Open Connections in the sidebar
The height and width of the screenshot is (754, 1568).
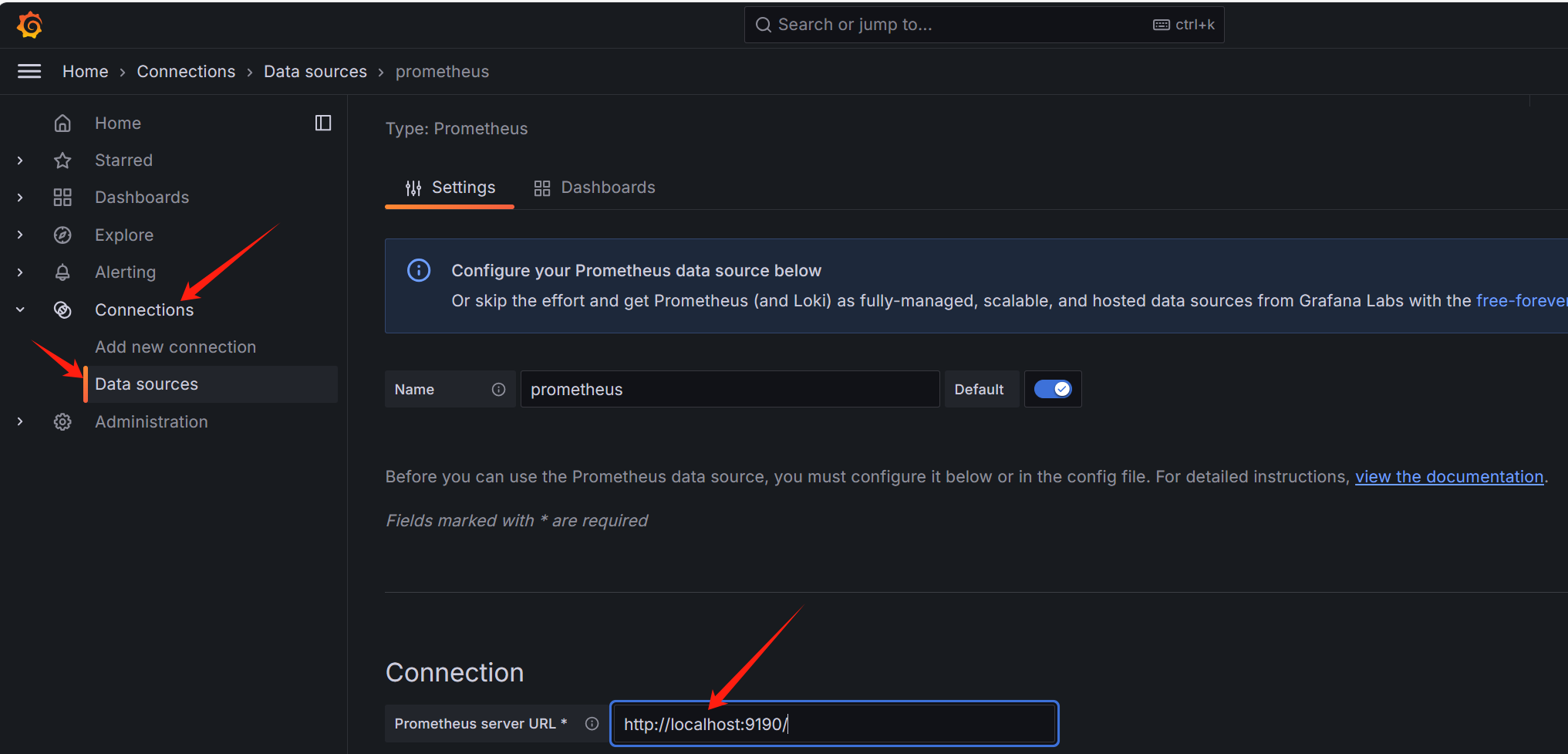144,309
